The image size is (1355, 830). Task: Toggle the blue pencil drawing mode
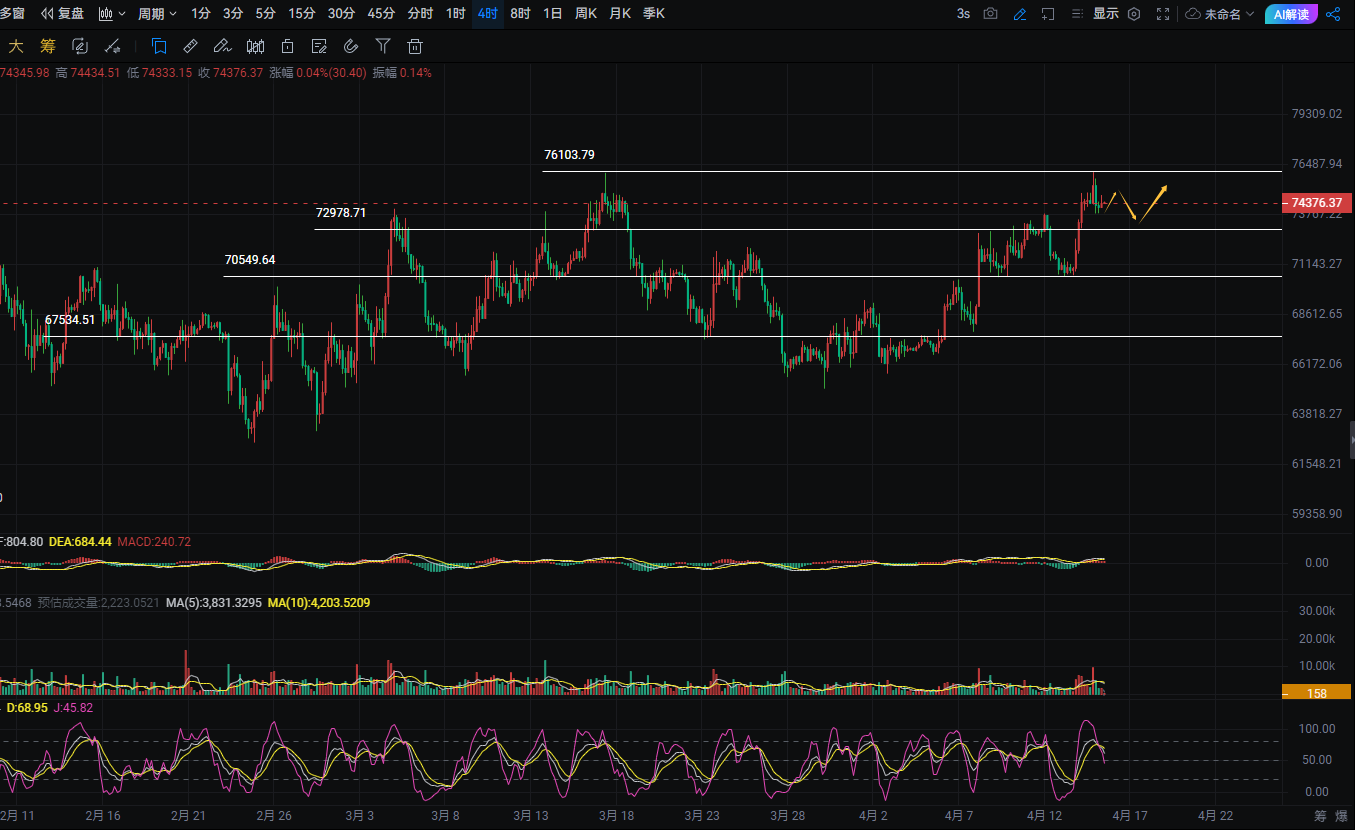[x=1019, y=14]
